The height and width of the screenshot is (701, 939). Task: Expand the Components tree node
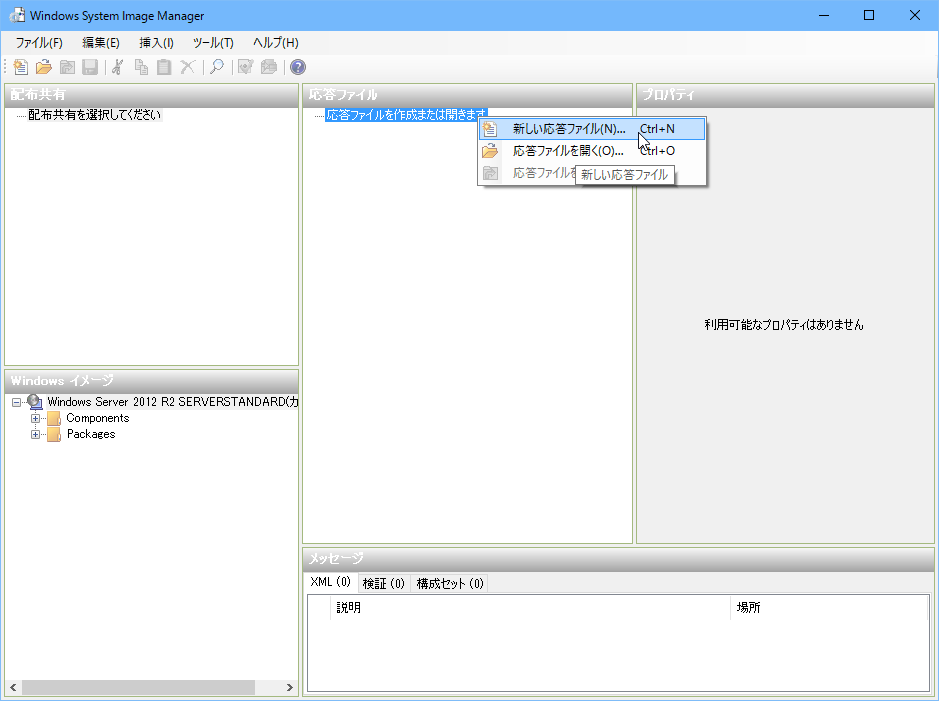[35, 418]
